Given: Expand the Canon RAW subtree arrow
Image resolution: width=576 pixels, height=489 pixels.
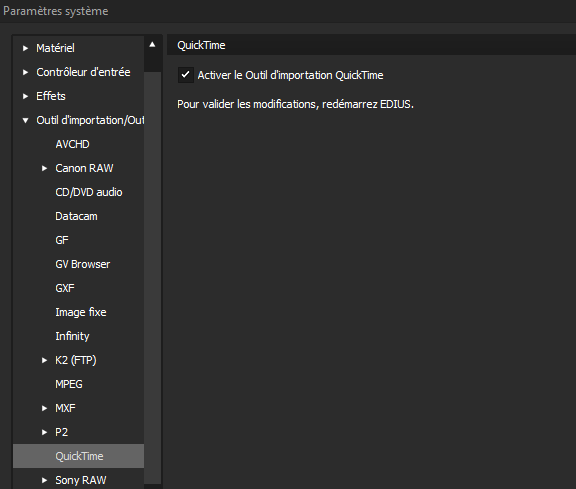Looking at the screenshot, I should 44,168.
